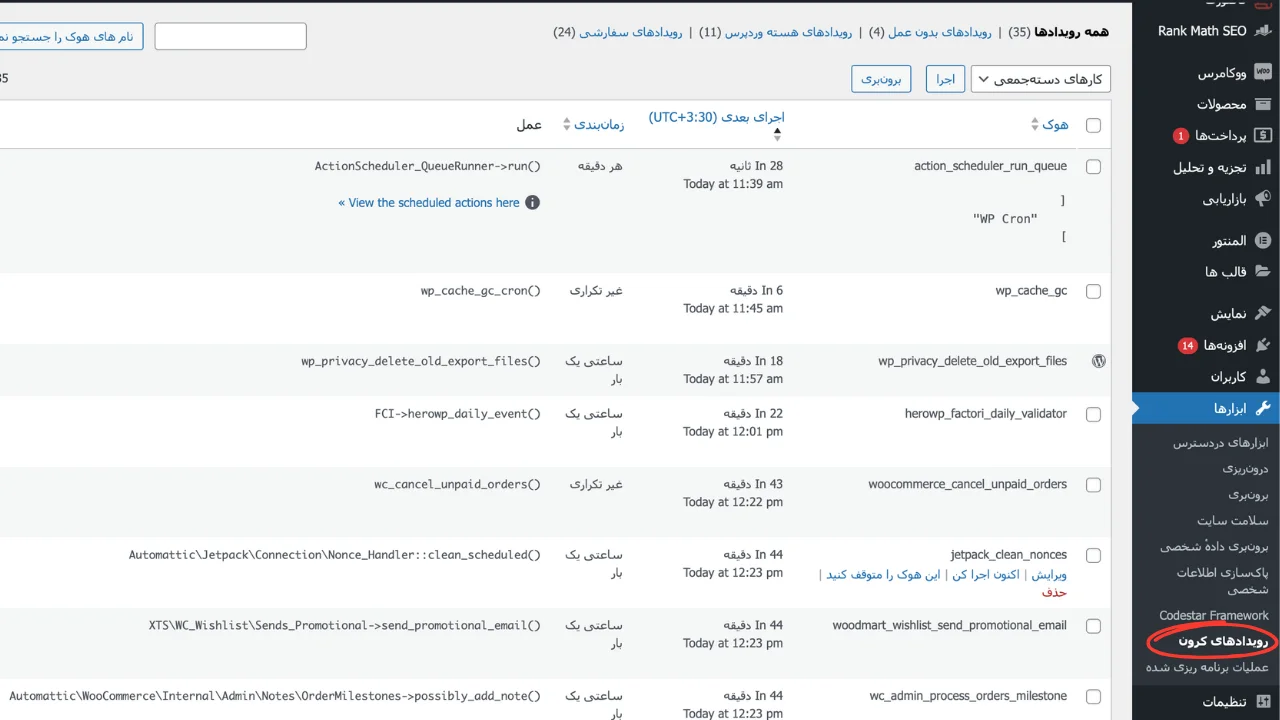Viewport: 1280px width, 720px height.
Task: Select the کاربران users icon
Action: pyautogui.click(x=1264, y=377)
